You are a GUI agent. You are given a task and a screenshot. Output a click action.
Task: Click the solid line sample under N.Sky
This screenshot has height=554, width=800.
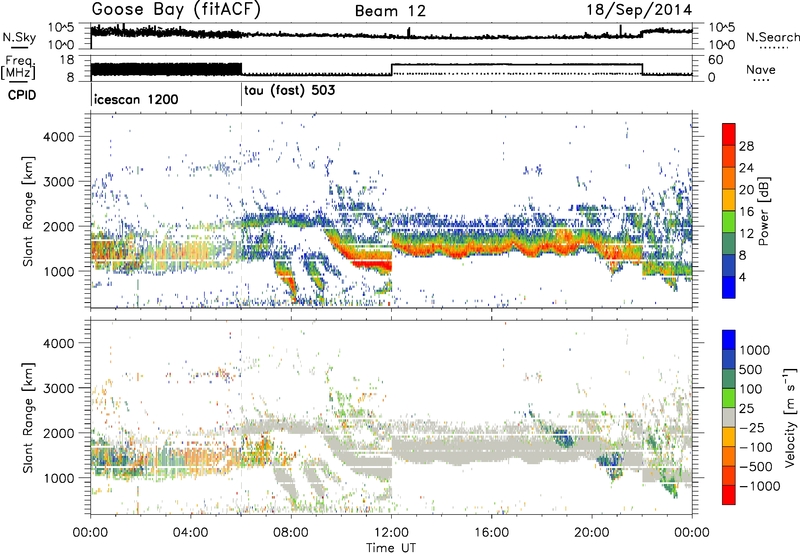tap(18, 48)
